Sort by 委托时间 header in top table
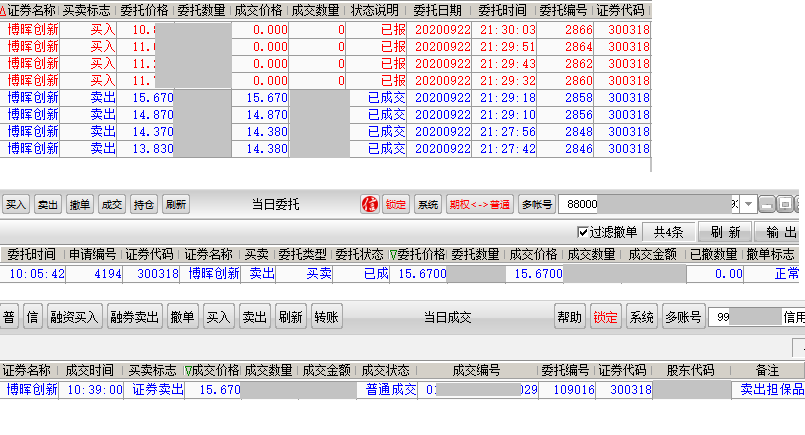Screen dimensions: 805x435 click(502, 10)
